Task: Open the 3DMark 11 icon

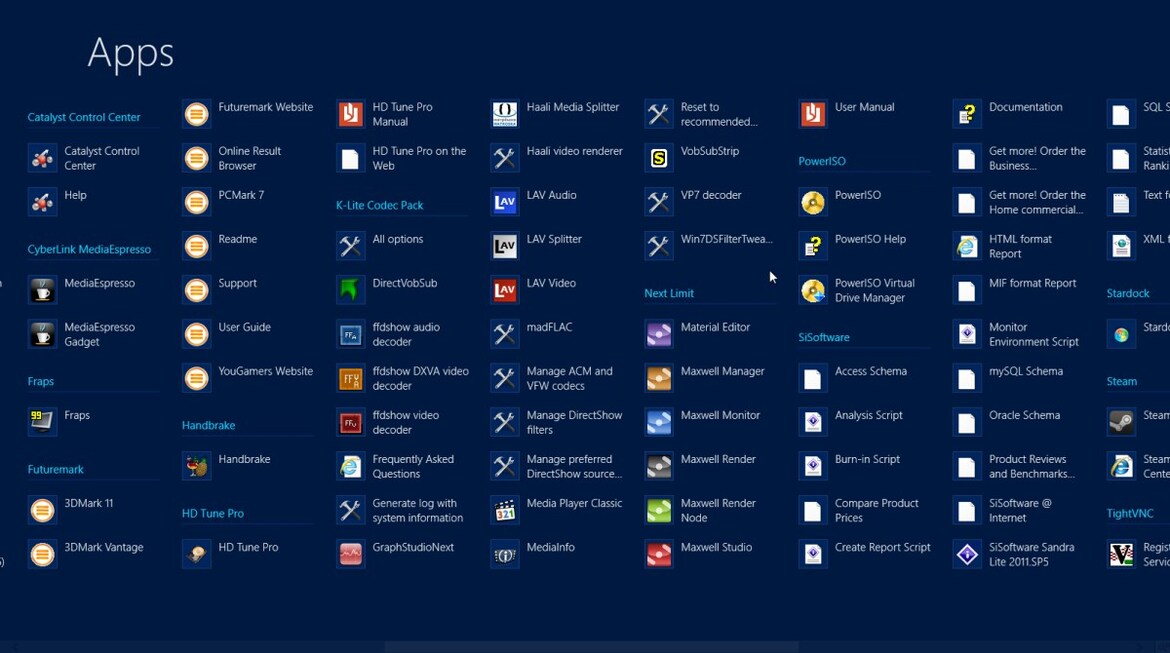Action: pos(43,510)
